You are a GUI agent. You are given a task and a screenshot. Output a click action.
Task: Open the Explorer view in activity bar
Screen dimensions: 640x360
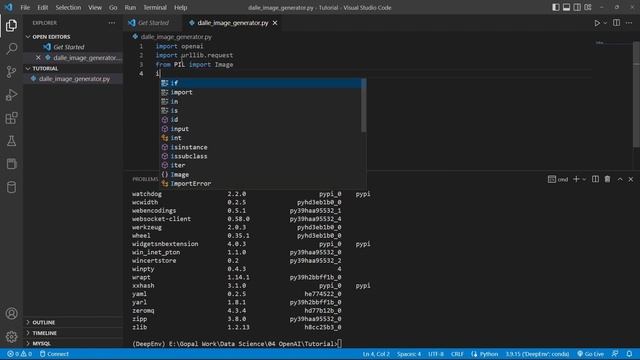(x=11, y=26)
